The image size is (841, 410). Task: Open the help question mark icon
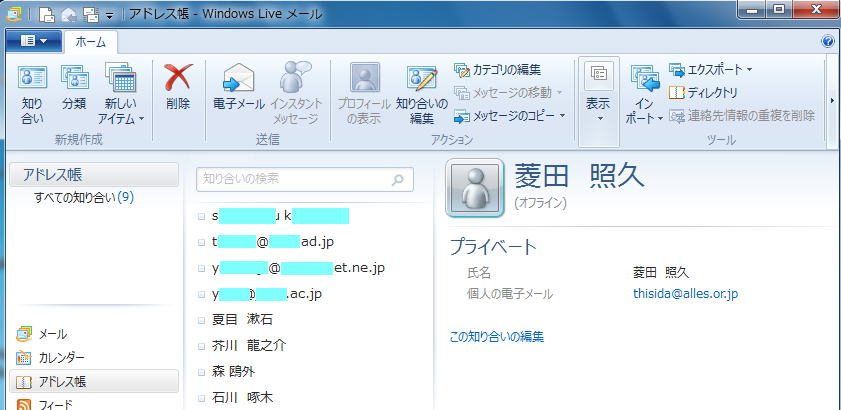[828, 42]
